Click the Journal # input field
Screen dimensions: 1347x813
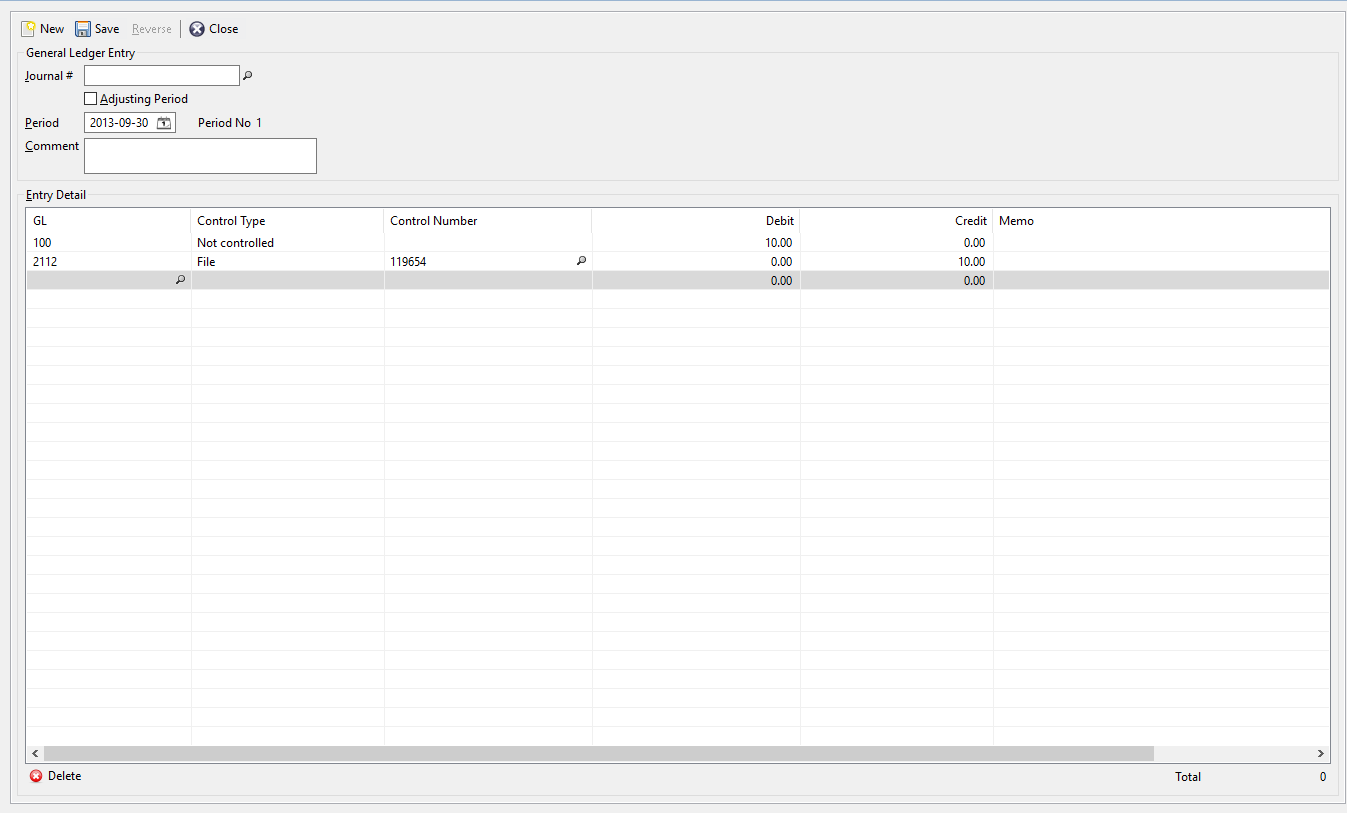(x=162, y=75)
